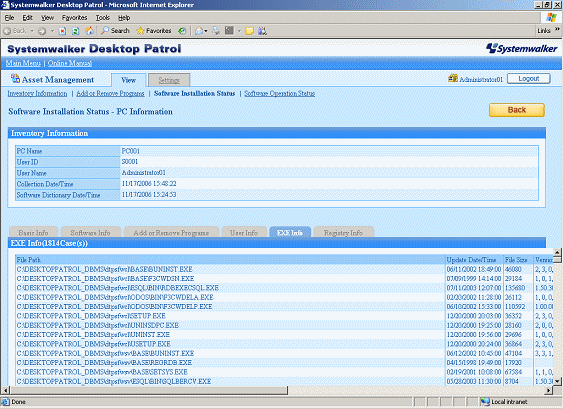The height and width of the screenshot is (409, 563).
Task: Follow the Main Menu link
Action: (23, 63)
